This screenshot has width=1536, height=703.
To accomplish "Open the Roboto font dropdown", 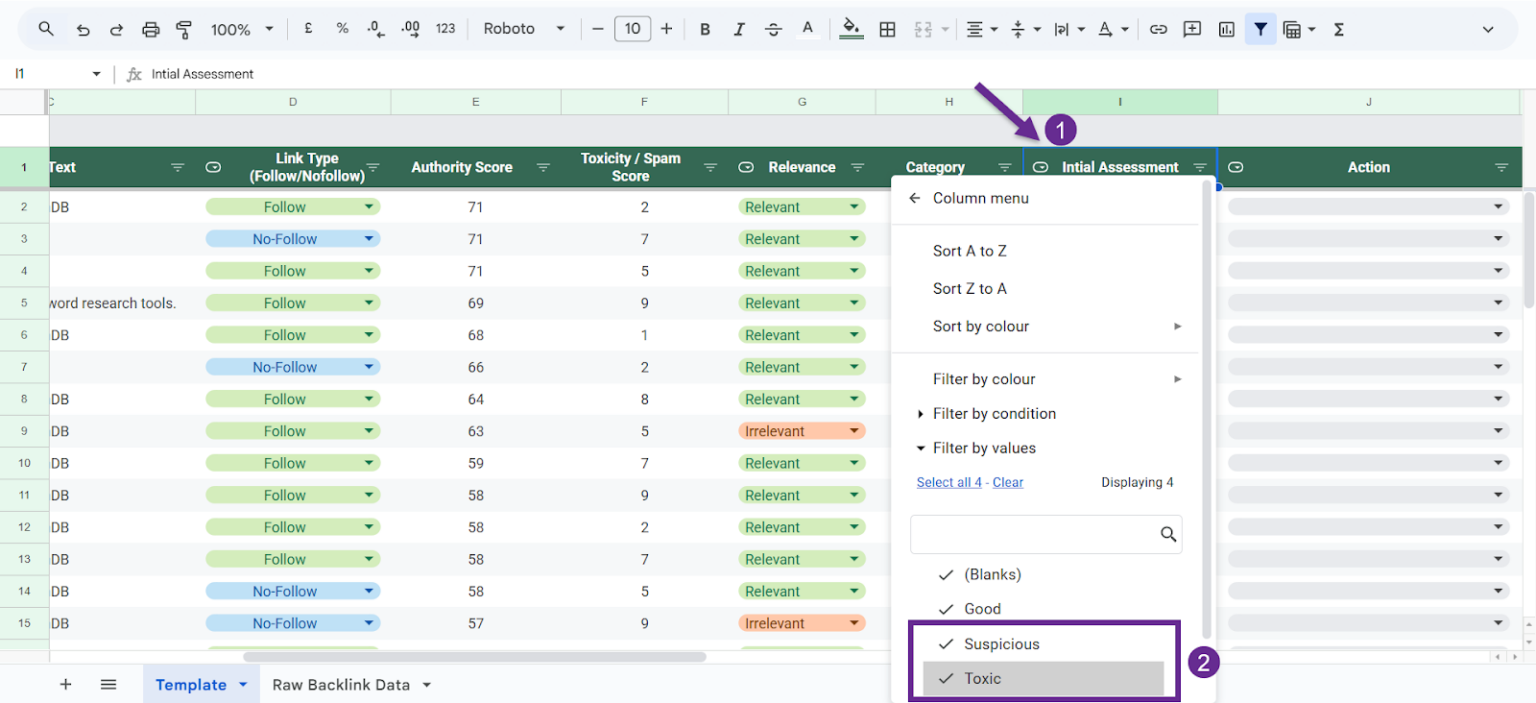I will tap(524, 29).
